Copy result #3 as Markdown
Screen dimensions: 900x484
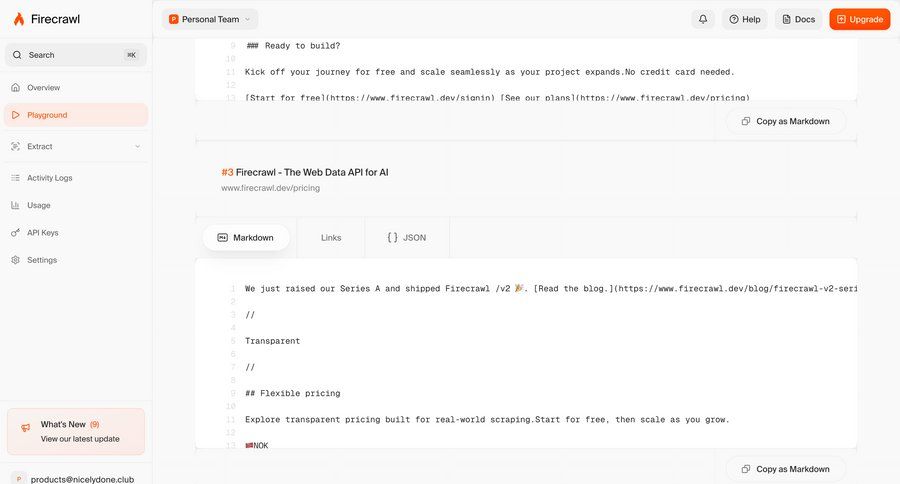pyautogui.click(x=786, y=469)
